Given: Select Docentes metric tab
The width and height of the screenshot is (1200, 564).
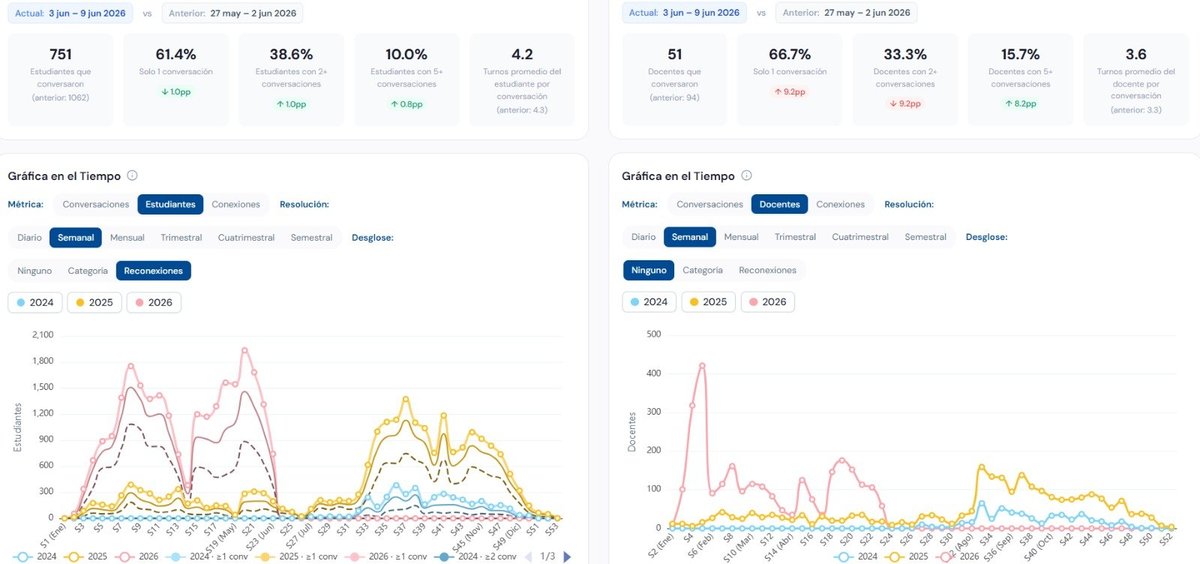Looking at the screenshot, I should 779,204.
